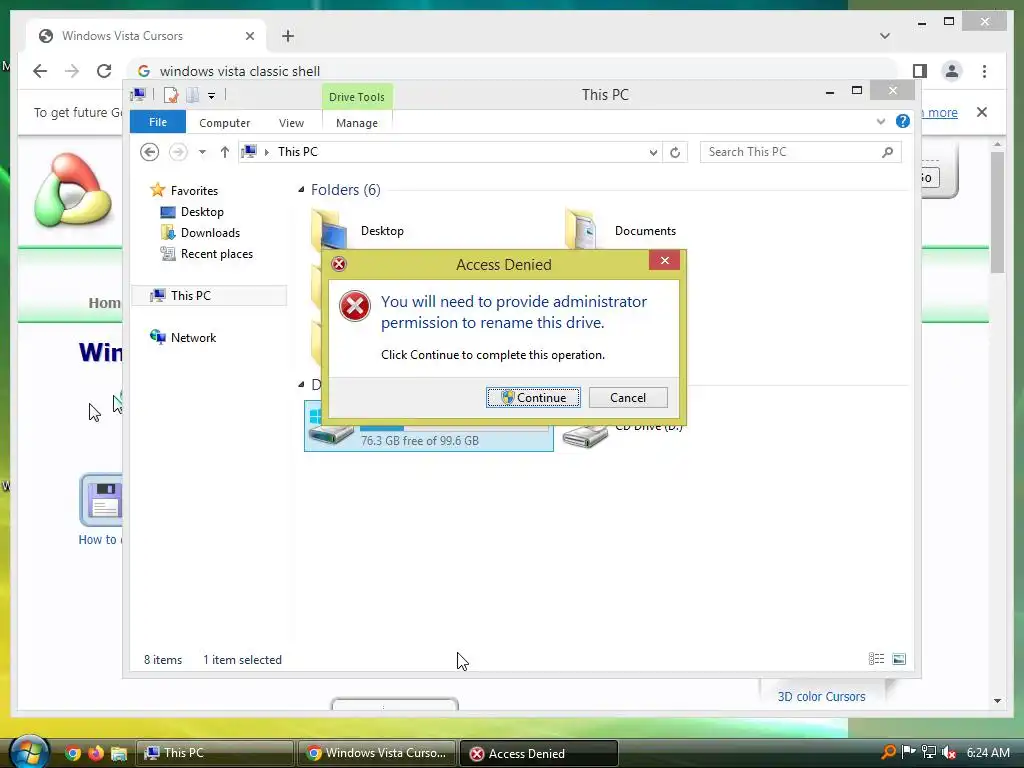
Task: Reload the Chrome page
Action: click(104, 71)
